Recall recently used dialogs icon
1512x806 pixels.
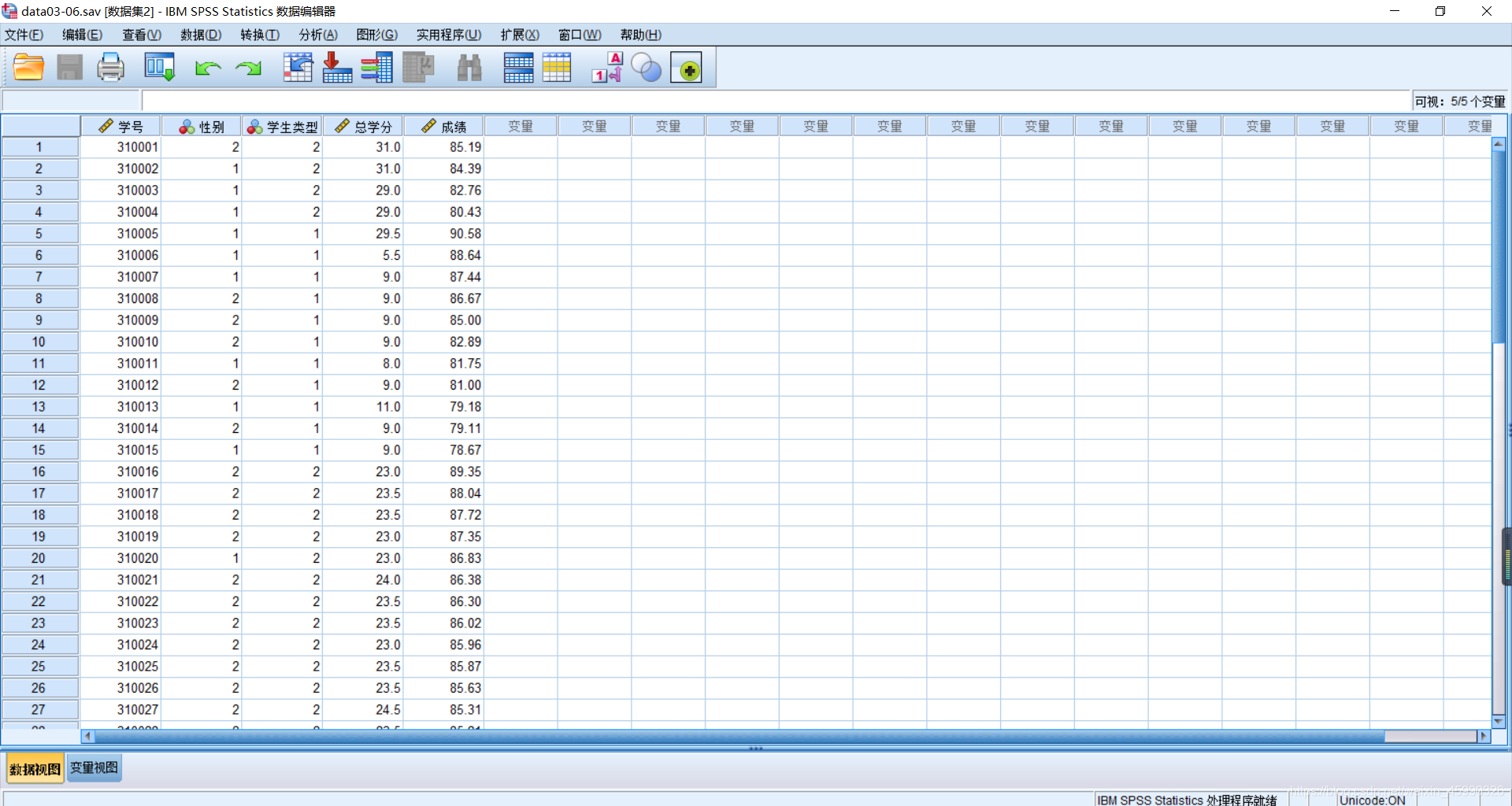(x=159, y=68)
